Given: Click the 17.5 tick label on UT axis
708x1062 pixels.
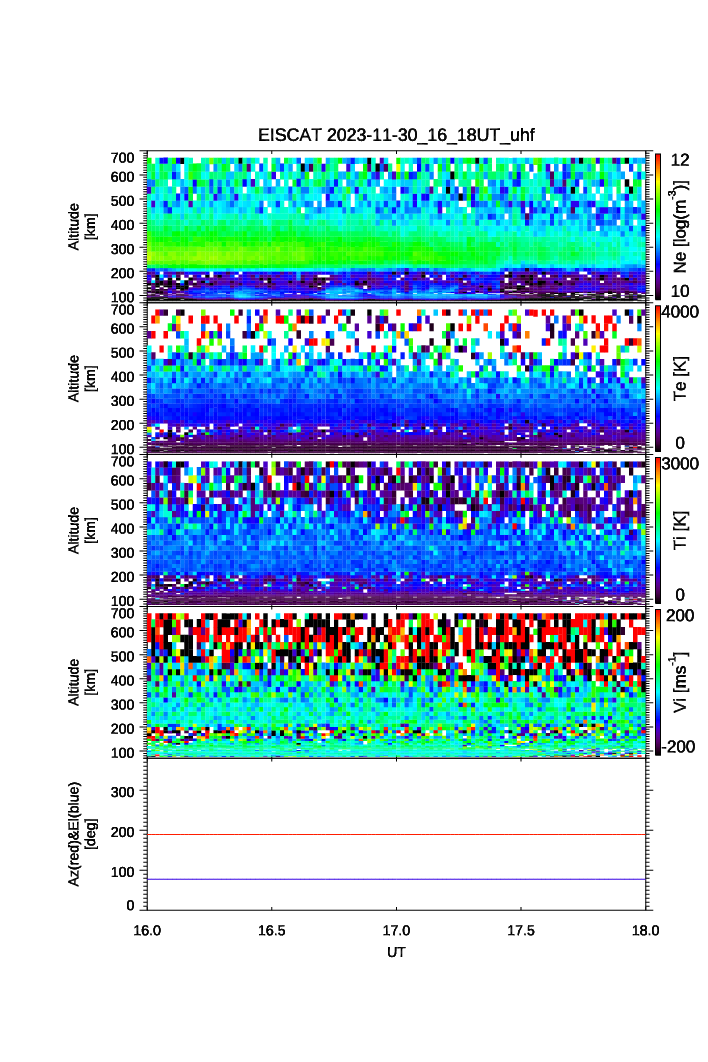Looking at the screenshot, I should click(x=521, y=929).
